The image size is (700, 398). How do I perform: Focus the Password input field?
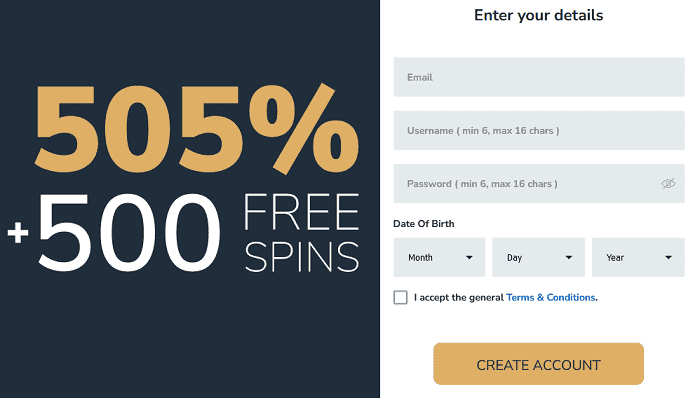pos(539,183)
